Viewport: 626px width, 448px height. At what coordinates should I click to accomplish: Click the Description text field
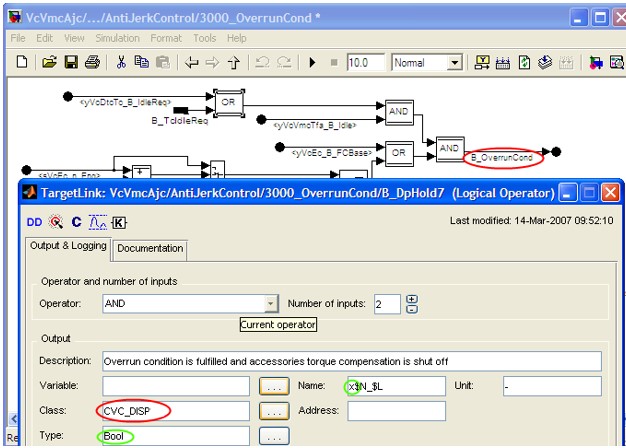(350, 360)
